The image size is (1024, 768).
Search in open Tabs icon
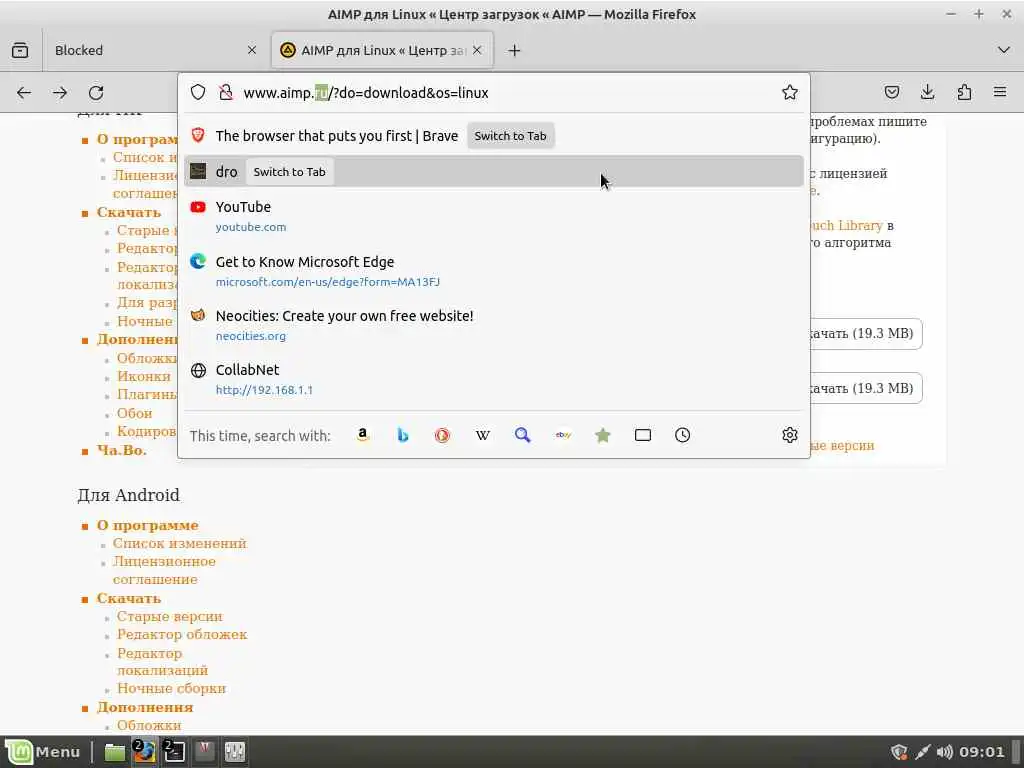tap(643, 435)
